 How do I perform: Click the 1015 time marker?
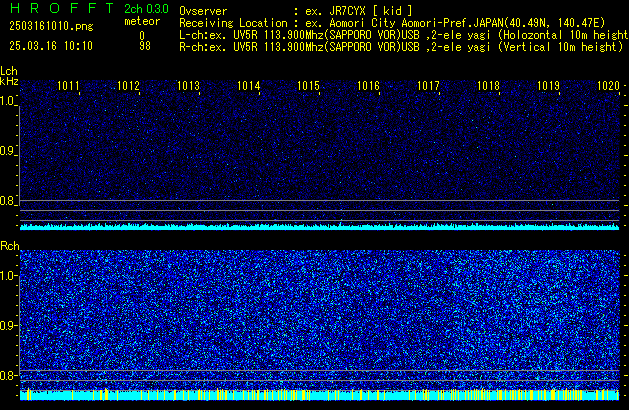pyautogui.click(x=308, y=86)
